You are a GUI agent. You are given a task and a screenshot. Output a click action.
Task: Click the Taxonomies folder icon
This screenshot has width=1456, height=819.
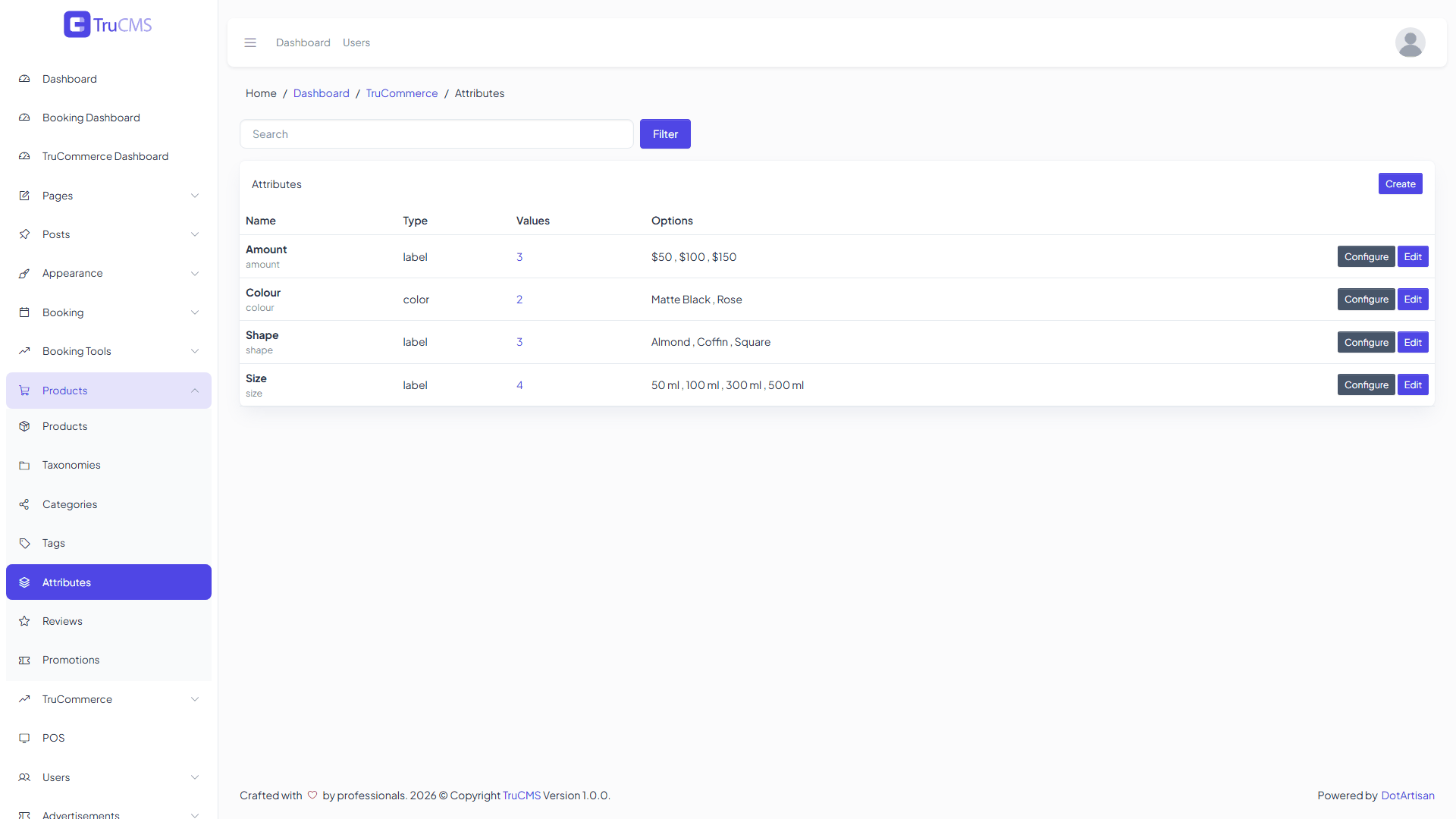[x=24, y=465]
